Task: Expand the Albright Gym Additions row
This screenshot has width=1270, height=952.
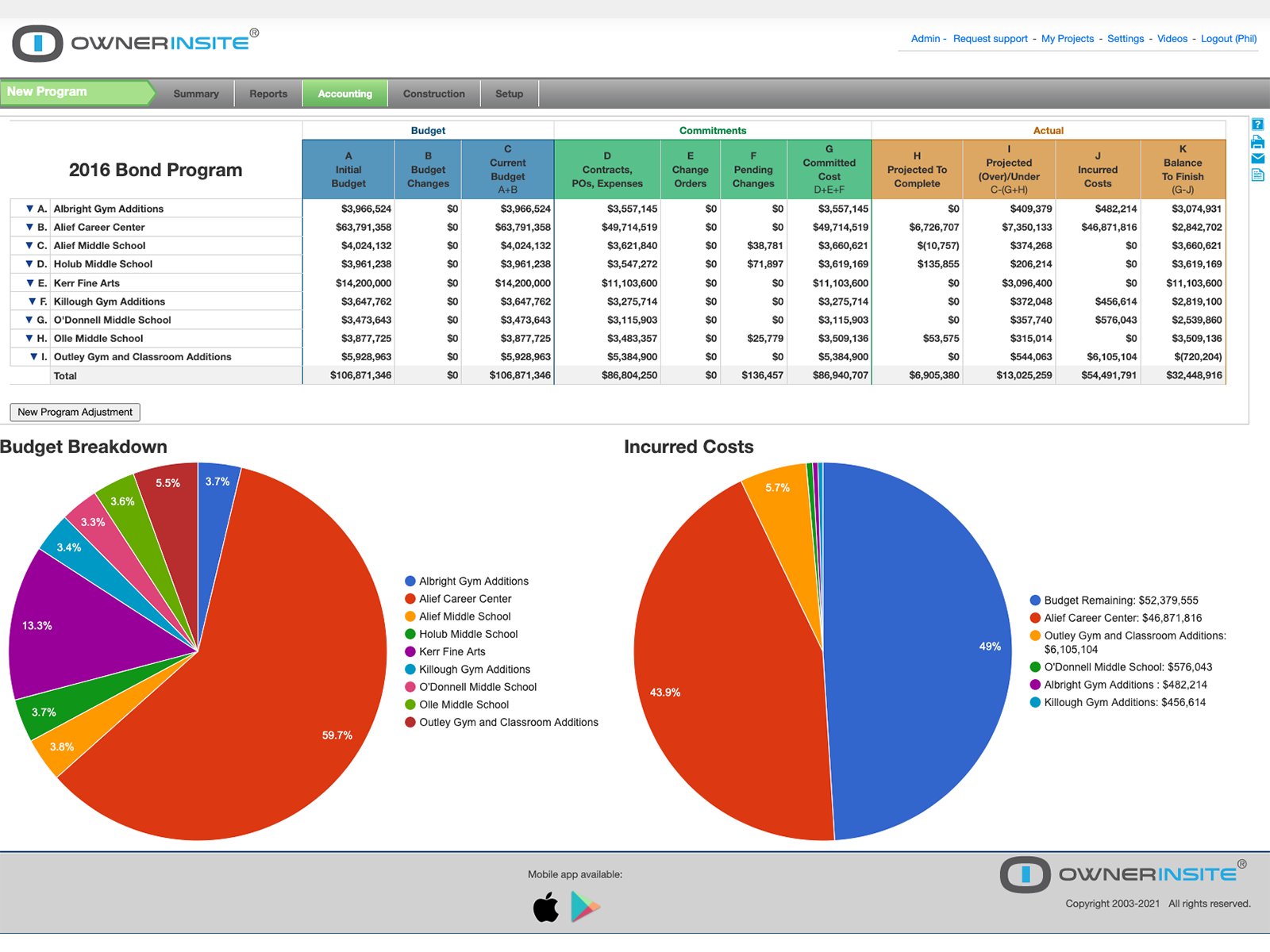Action: tap(29, 208)
